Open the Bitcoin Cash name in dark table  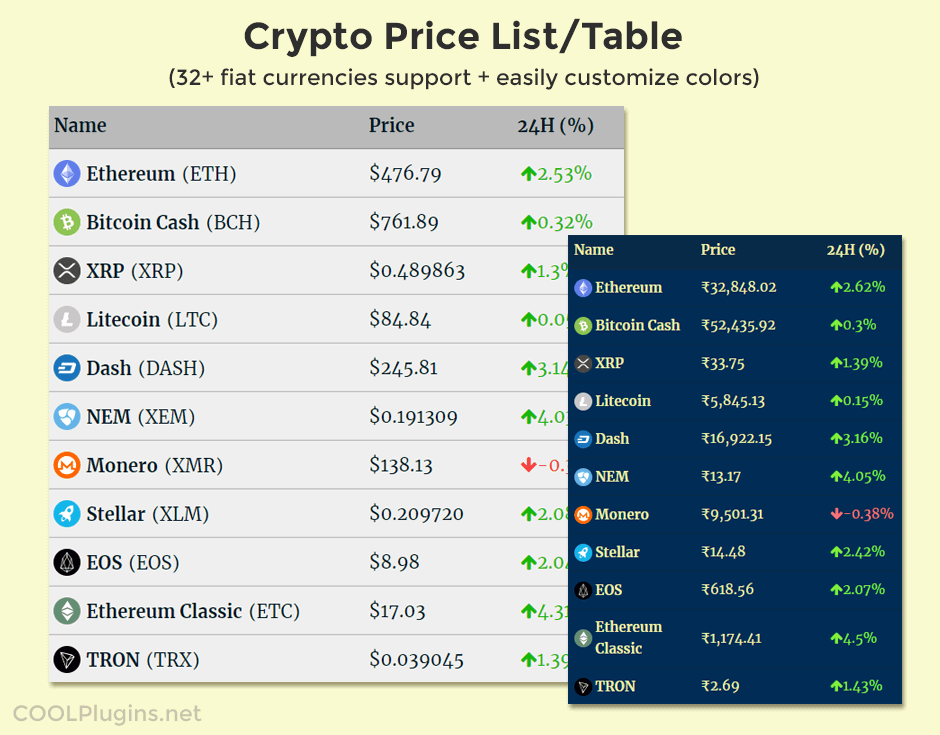(637, 325)
